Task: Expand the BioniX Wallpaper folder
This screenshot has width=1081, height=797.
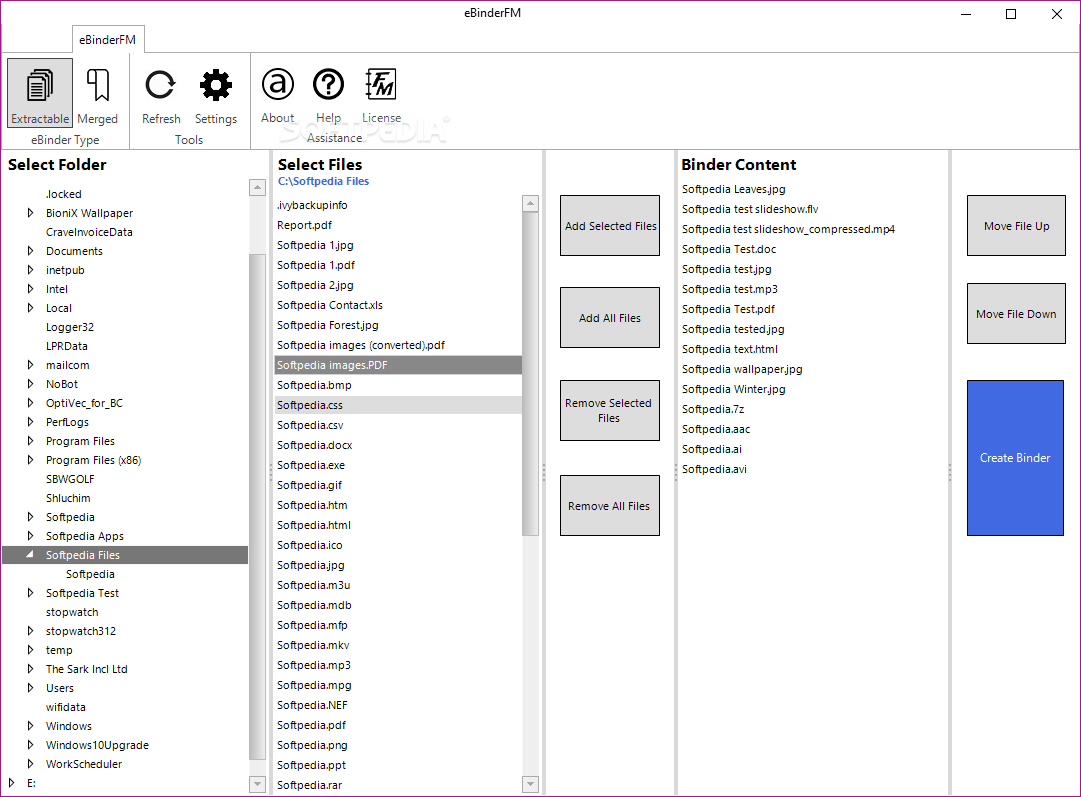Action: click(30, 213)
